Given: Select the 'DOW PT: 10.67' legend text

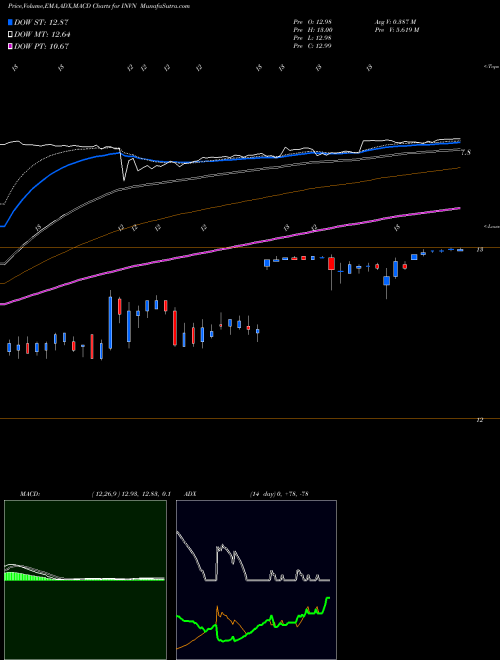Looking at the screenshot, I should tap(41, 46).
